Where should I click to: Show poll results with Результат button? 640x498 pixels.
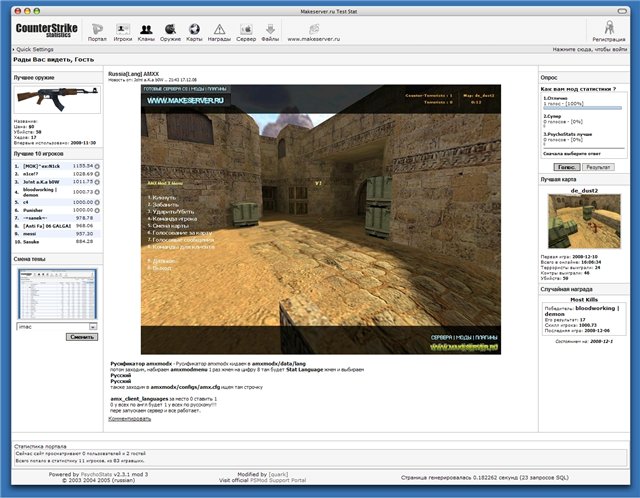pyautogui.click(x=598, y=167)
